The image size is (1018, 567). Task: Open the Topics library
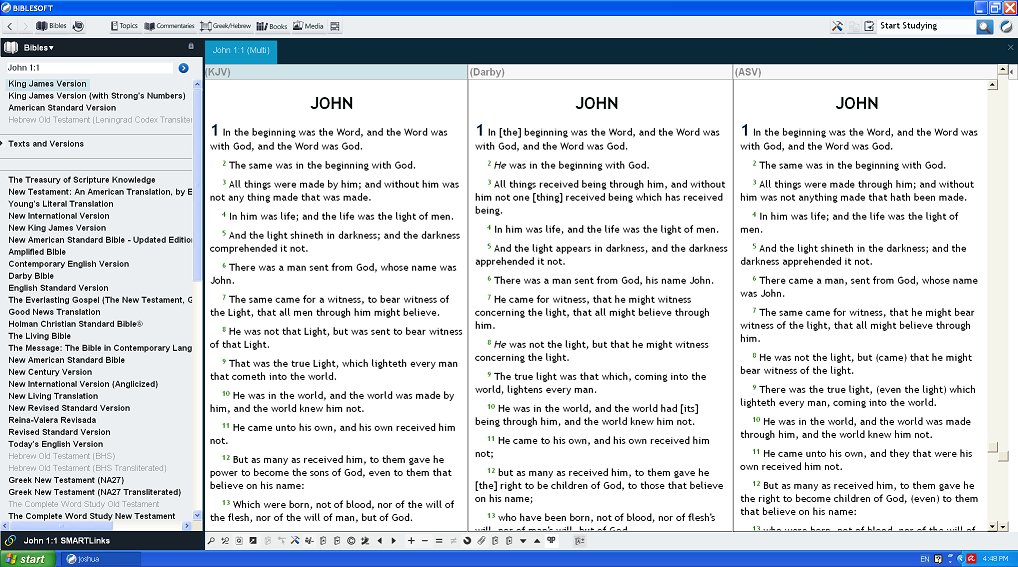pyautogui.click(x=124, y=26)
